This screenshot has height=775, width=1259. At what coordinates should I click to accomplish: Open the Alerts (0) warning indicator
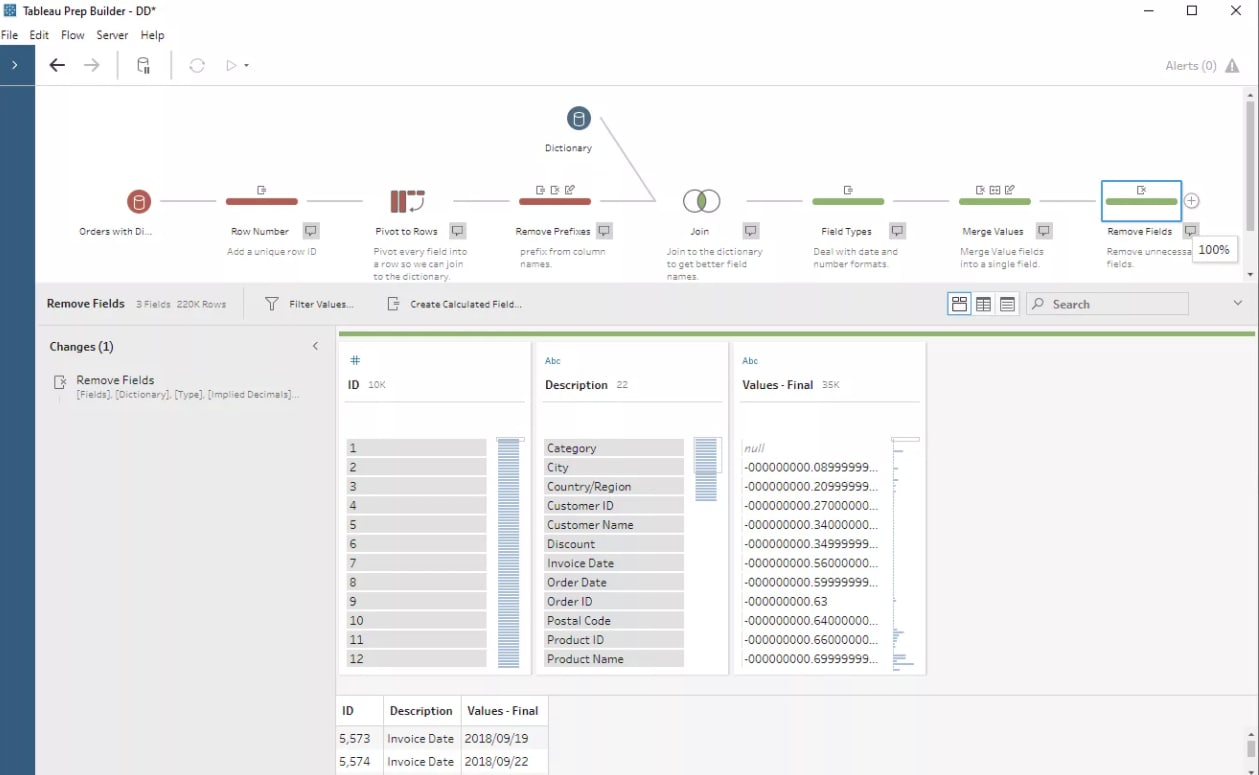tap(1204, 66)
